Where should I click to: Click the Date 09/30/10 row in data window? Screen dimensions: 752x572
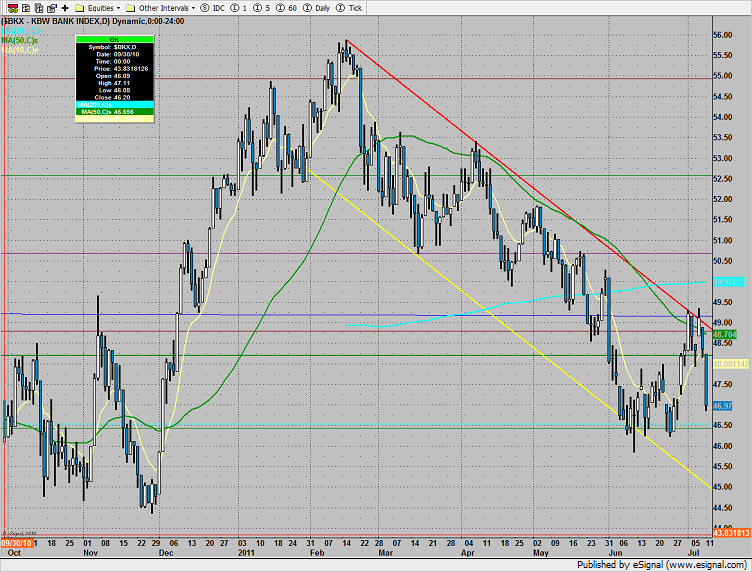coord(115,54)
